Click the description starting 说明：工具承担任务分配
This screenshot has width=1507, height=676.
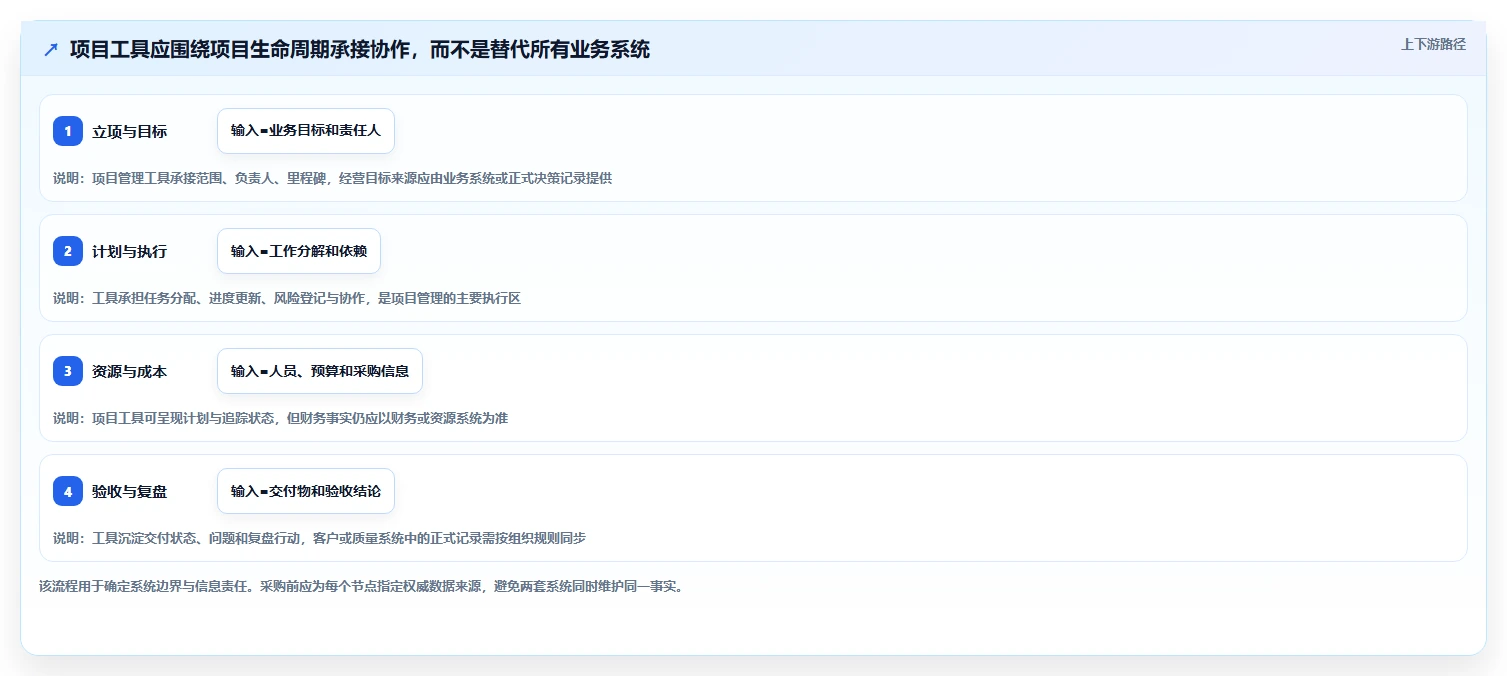[x=287, y=298]
